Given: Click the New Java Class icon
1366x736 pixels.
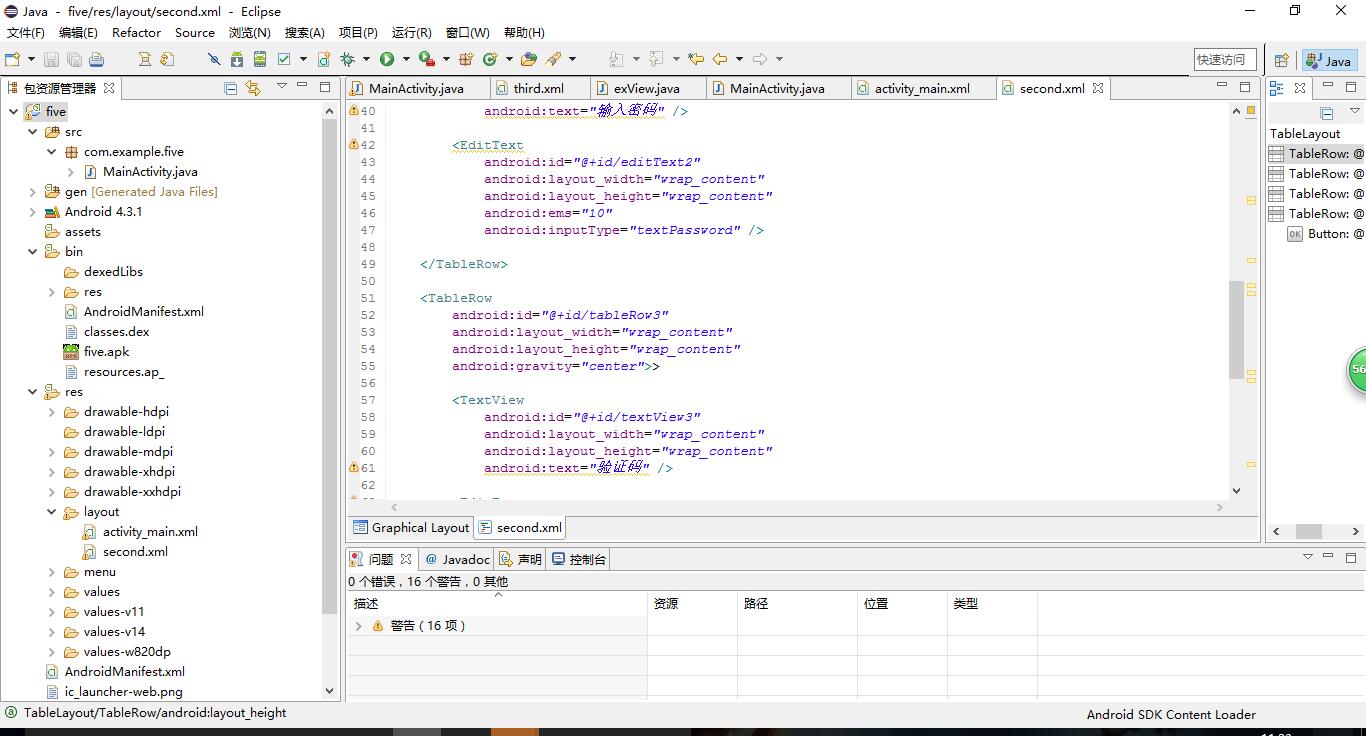Looking at the screenshot, I should coord(490,59).
